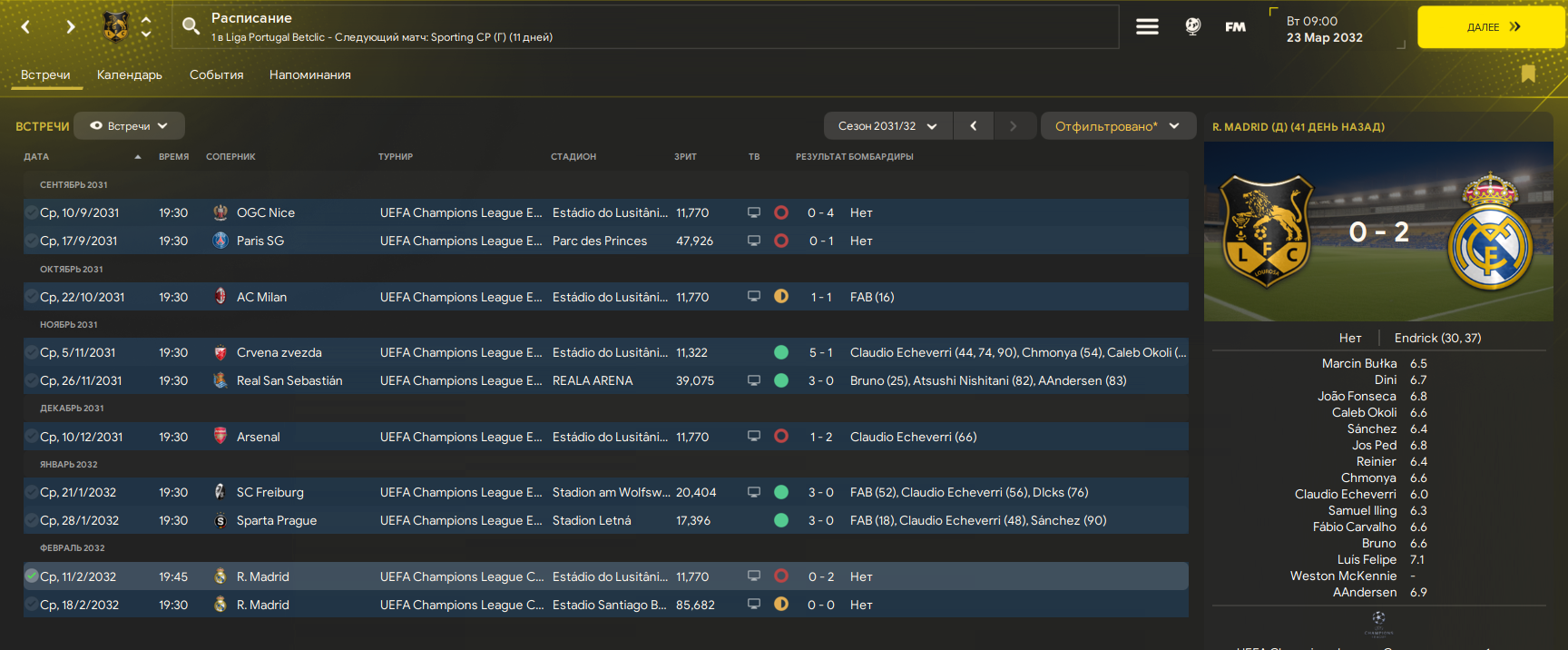The image size is (1568, 650).
Task: Tick checkbox for 21/1/2032 SC Freiburg fixture
Action: coord(32,492)
